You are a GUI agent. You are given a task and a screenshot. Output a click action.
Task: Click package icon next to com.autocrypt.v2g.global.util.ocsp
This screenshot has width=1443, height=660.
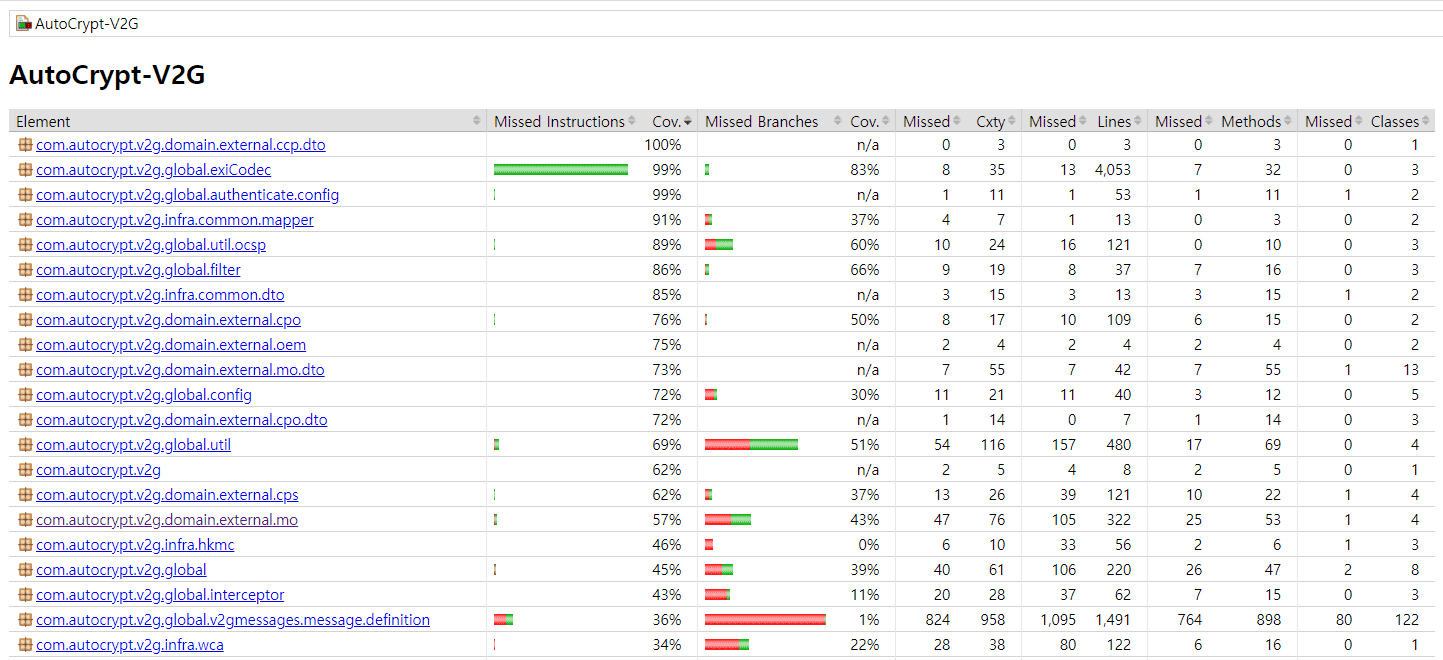click(25, 245)
